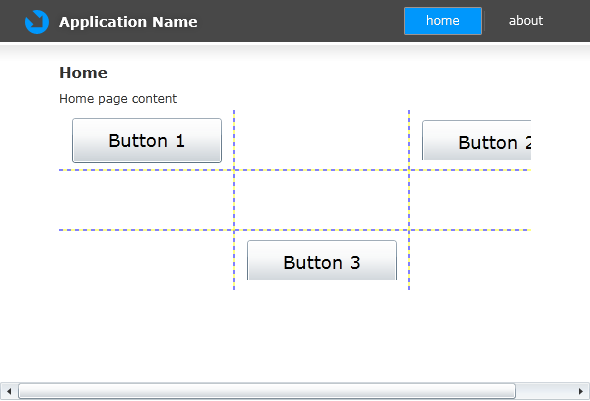
Task: Click the horizontal scrollbar thumb
Action: click(267, 391)
